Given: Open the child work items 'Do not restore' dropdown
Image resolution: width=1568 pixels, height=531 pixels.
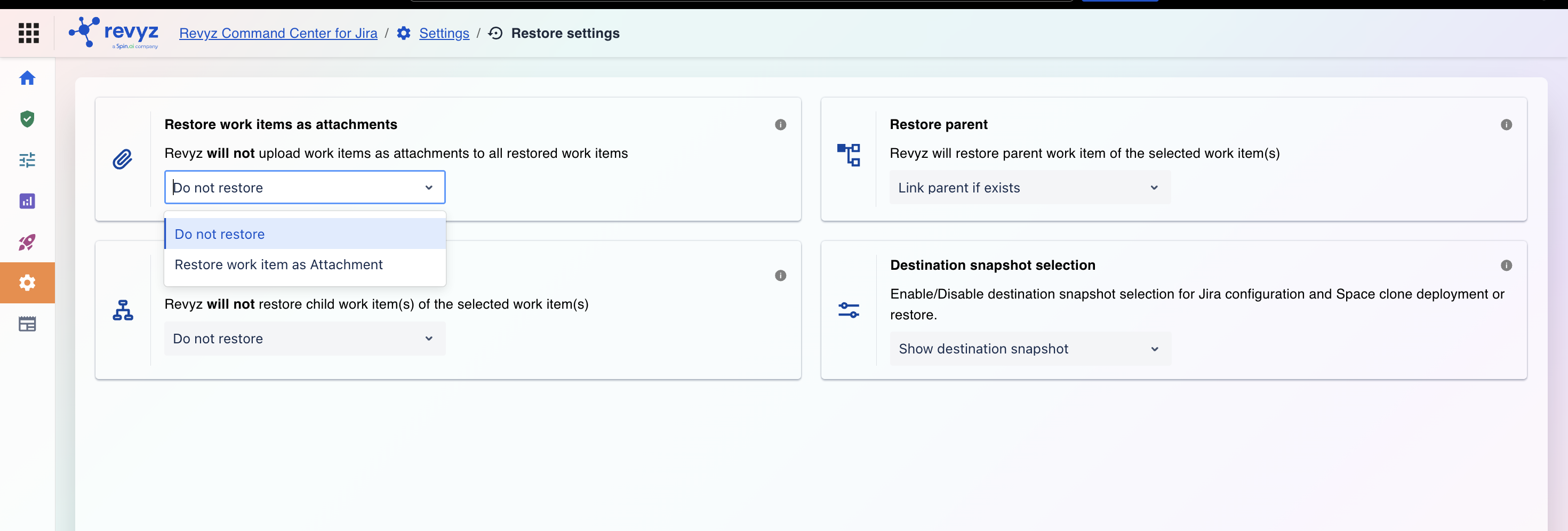Looking at the screenshot, I should pyautogui.click(x=305, y=339).
